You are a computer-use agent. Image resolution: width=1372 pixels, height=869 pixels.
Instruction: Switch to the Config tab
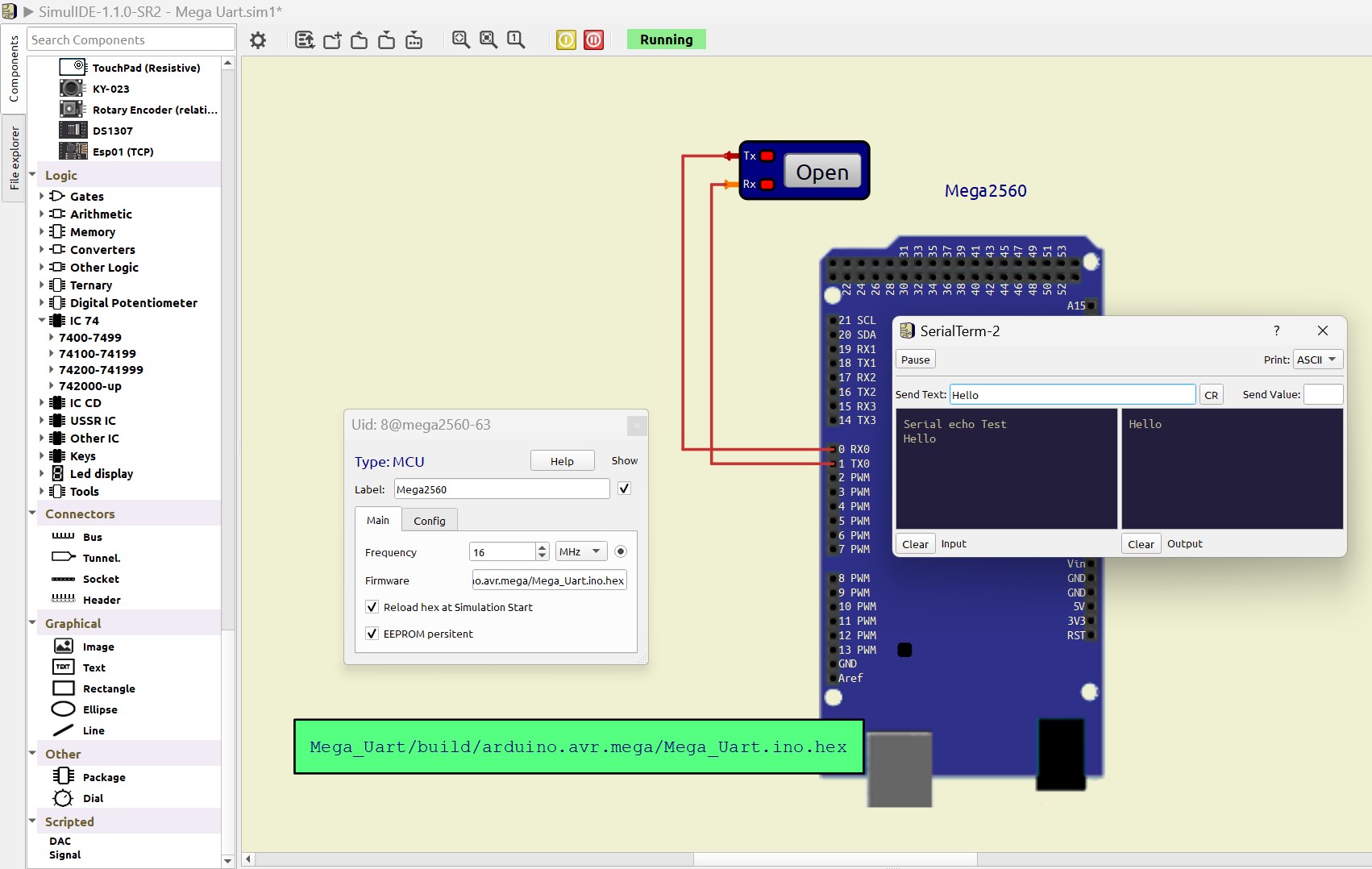(x=429, y=521)
